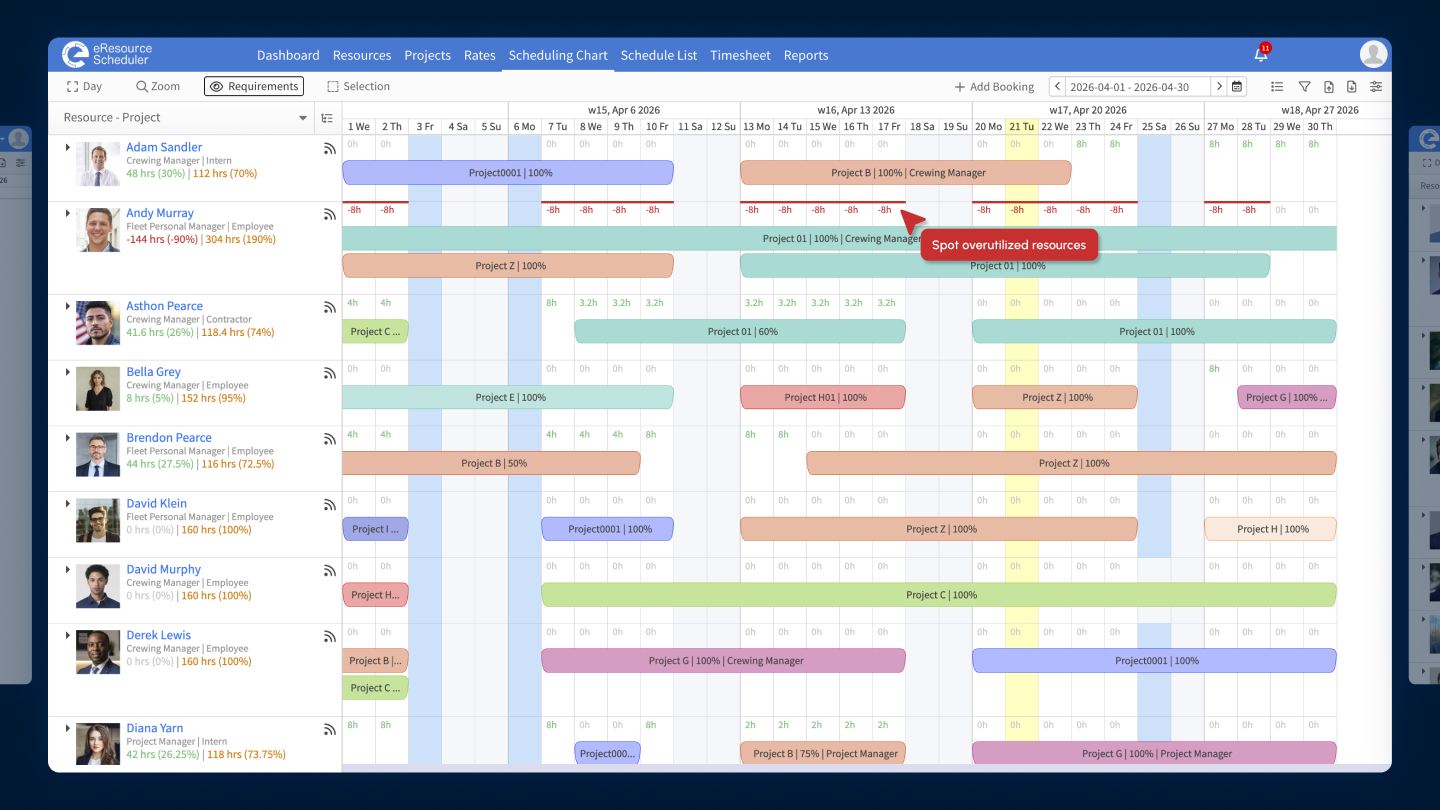Open the list view icon

click(x=1277, y=87)
